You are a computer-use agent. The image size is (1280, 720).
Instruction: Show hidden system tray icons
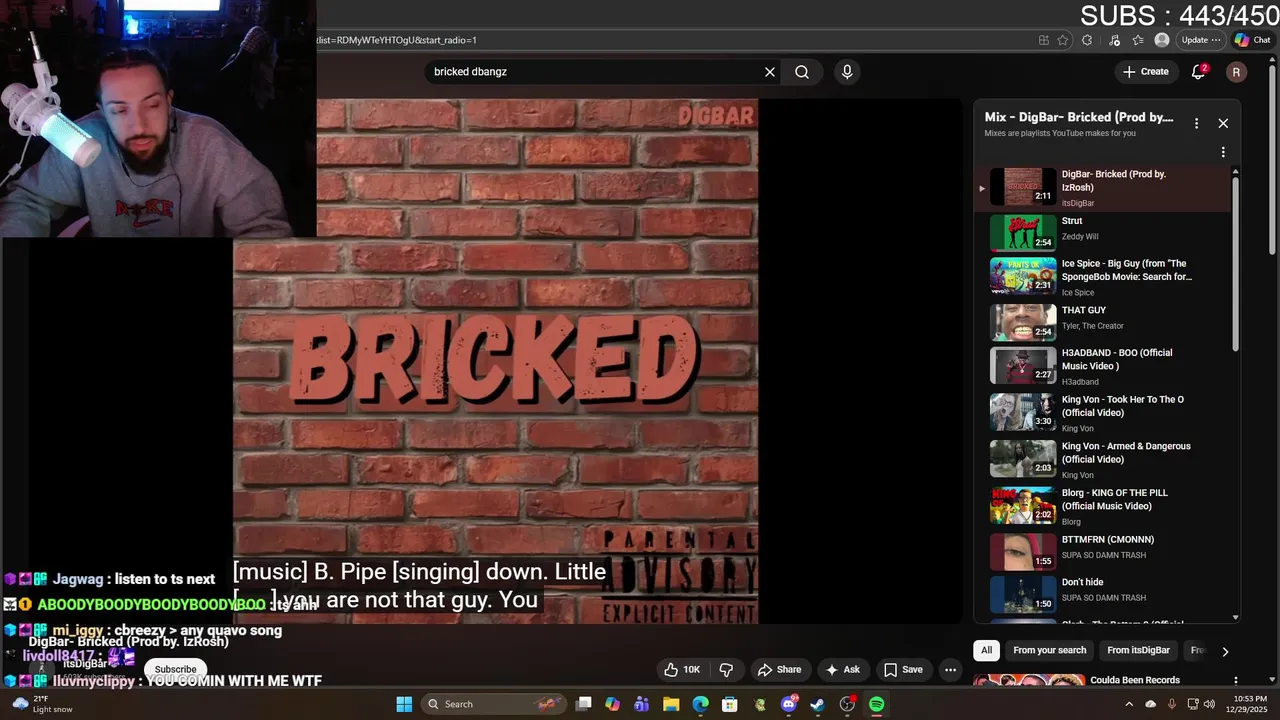point(1130,704)
